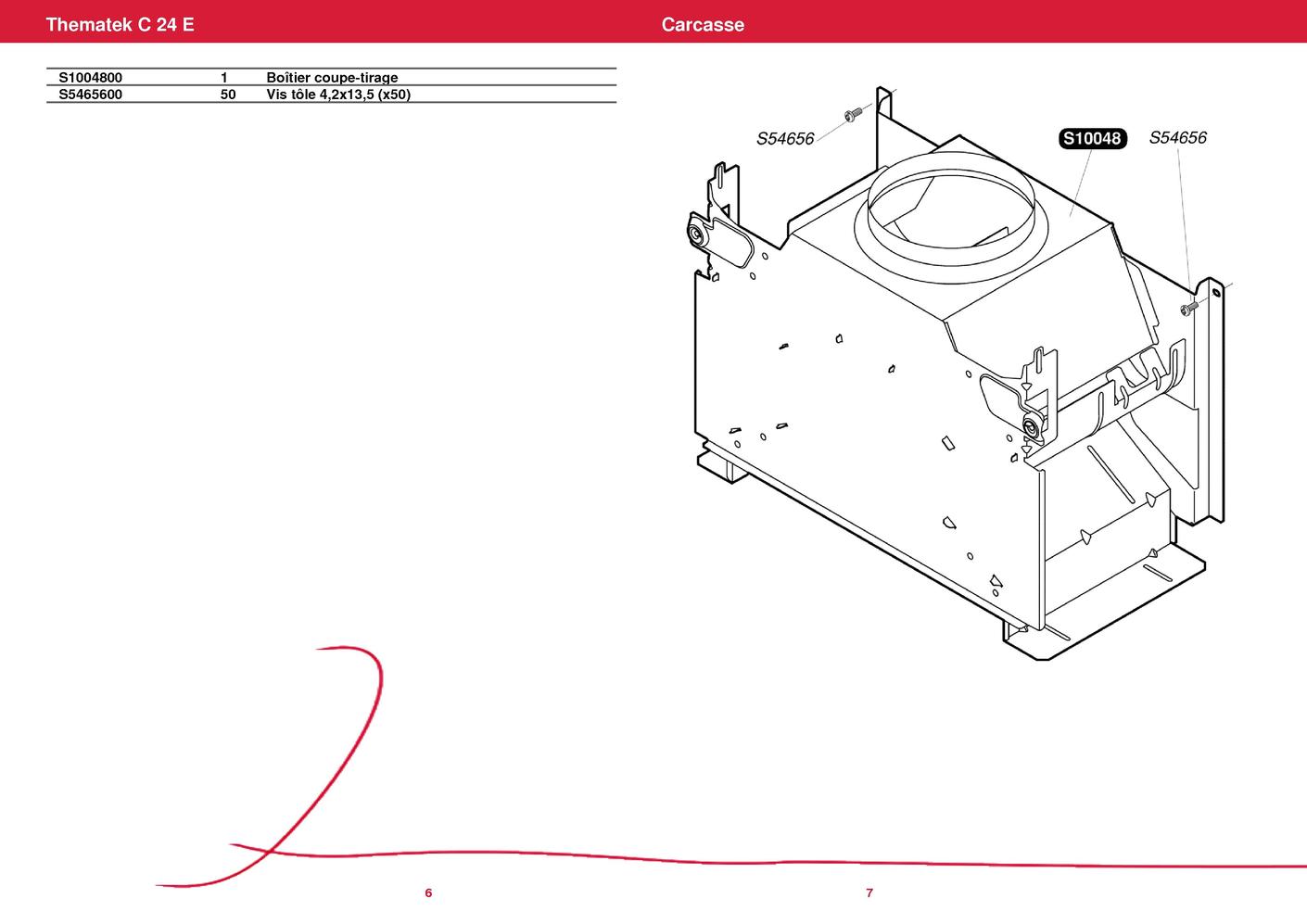Viewport: 1307px width, 924px height.
Task: Click the screw icon above the rear panel
Action: (x=852, y=114)
